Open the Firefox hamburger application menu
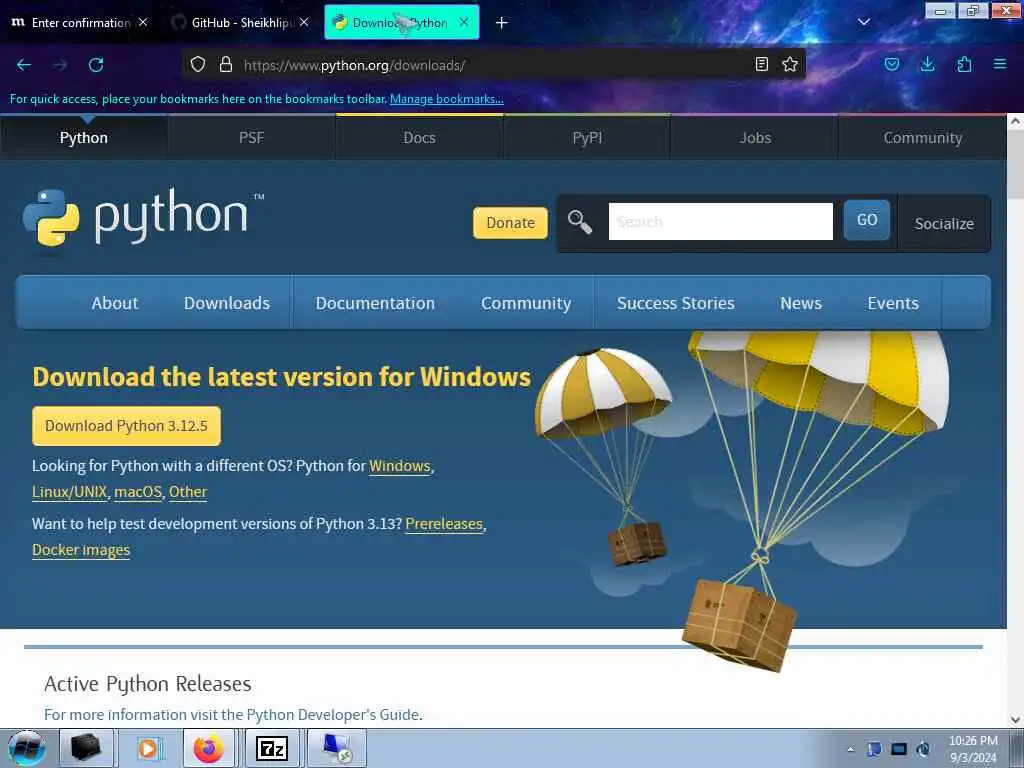Screen dimensions: 1024x768 [1000, 64]
